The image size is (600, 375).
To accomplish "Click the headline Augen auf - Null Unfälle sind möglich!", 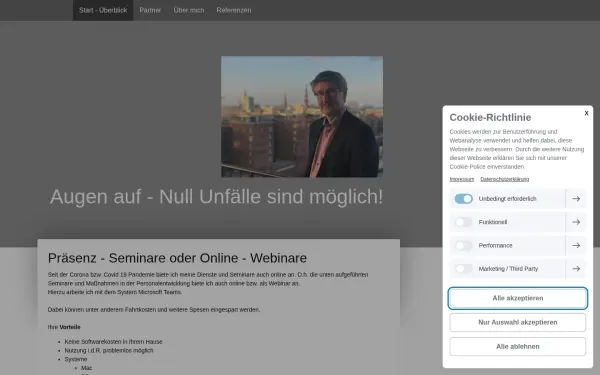I will (x=217, y=197).
